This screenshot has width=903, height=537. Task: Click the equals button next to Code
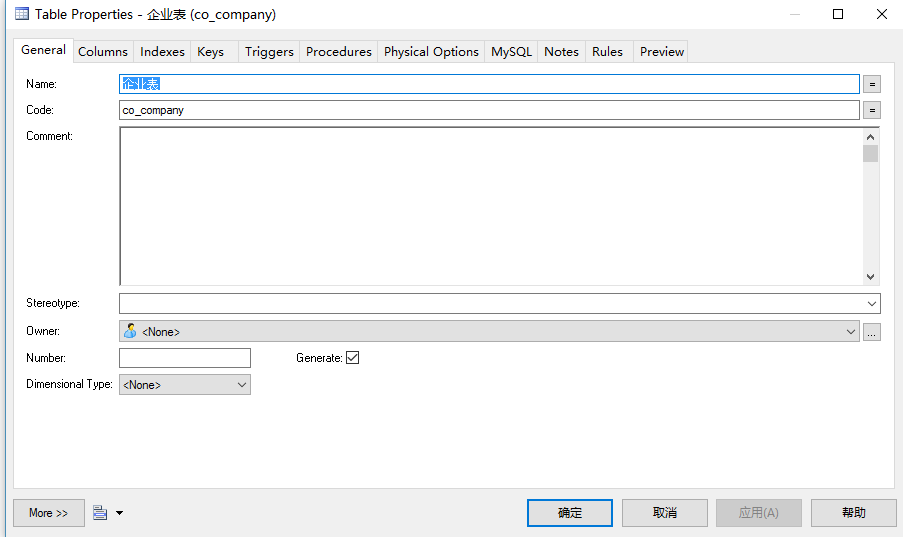(872, 110)
